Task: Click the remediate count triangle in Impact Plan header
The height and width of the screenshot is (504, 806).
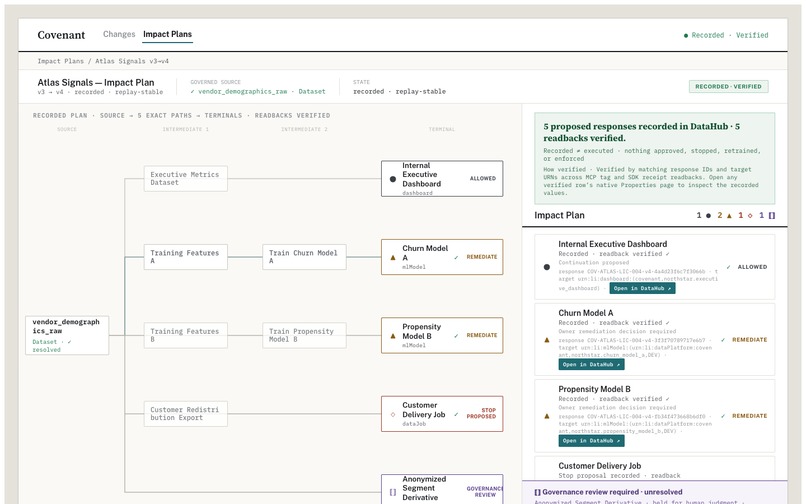Action: [729, 216]
